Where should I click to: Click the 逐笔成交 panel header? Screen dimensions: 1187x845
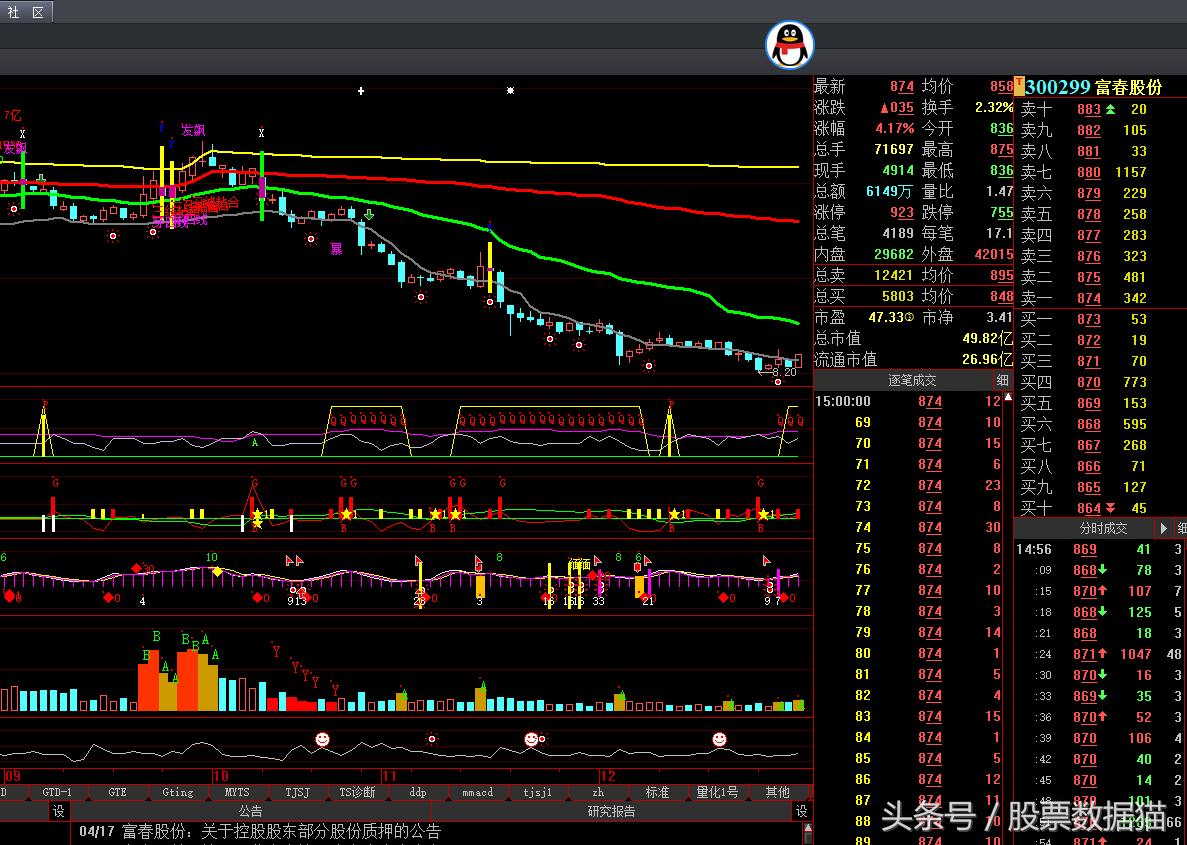pyautogui.click(x=911, y=380)
